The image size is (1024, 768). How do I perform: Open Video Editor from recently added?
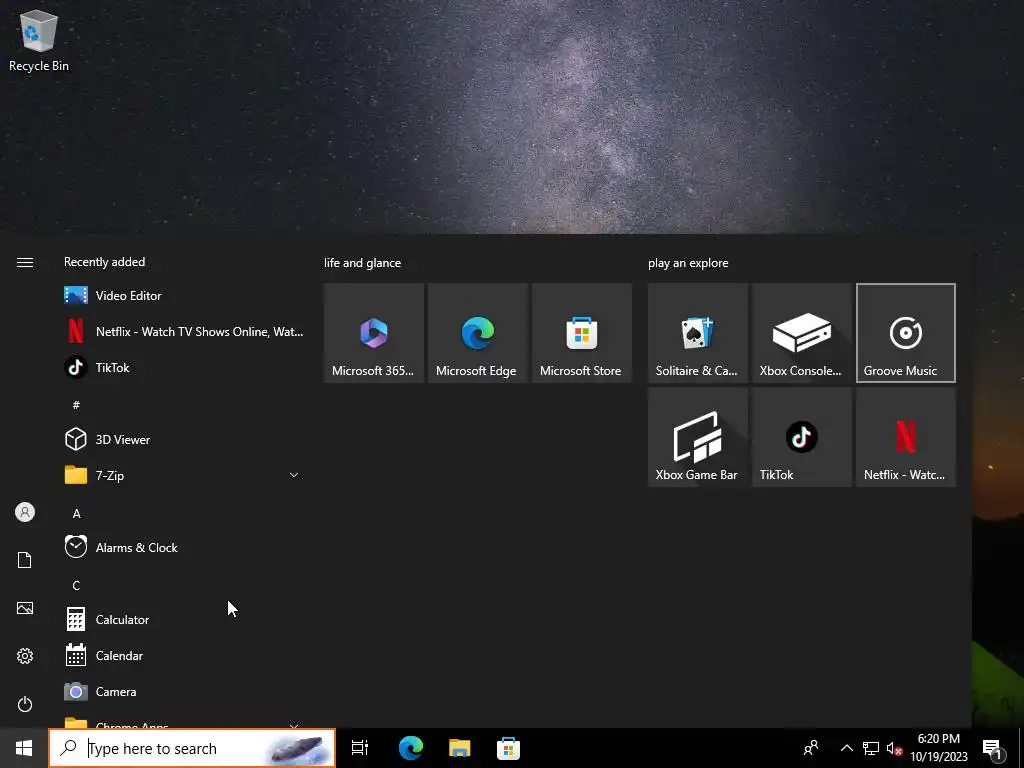(x=183, y=295)
